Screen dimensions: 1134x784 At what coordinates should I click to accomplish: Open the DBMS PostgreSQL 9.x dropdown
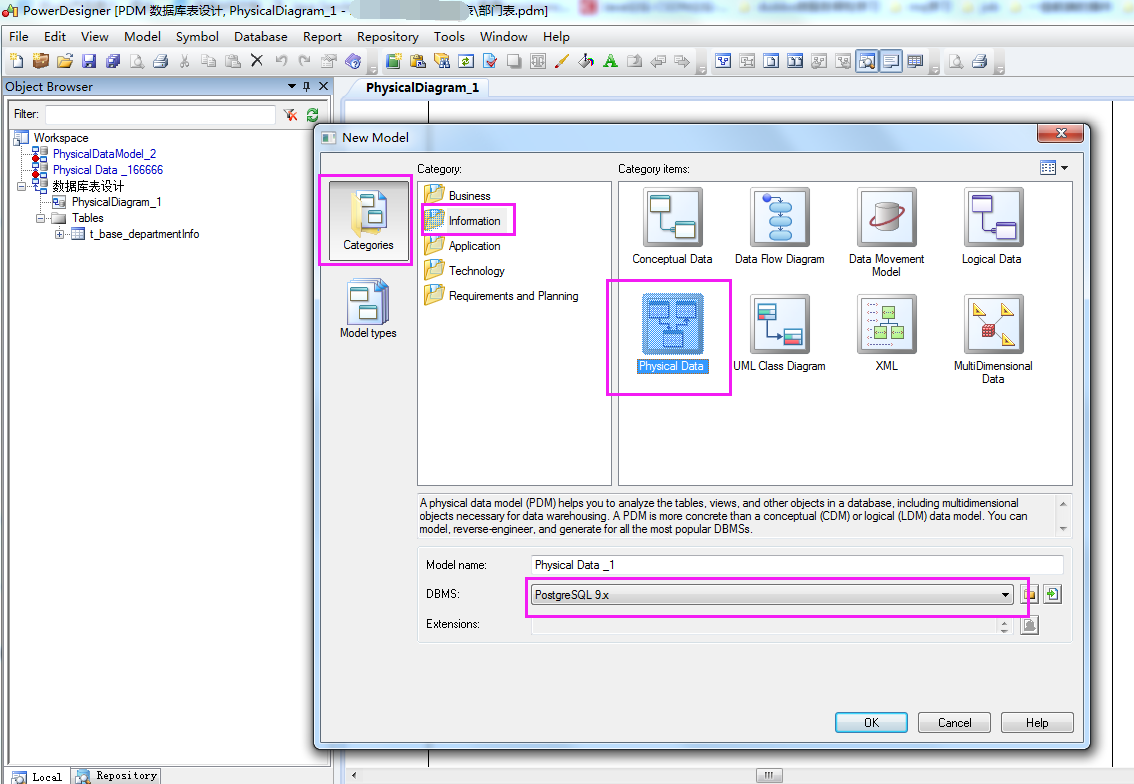[1005, 595]
